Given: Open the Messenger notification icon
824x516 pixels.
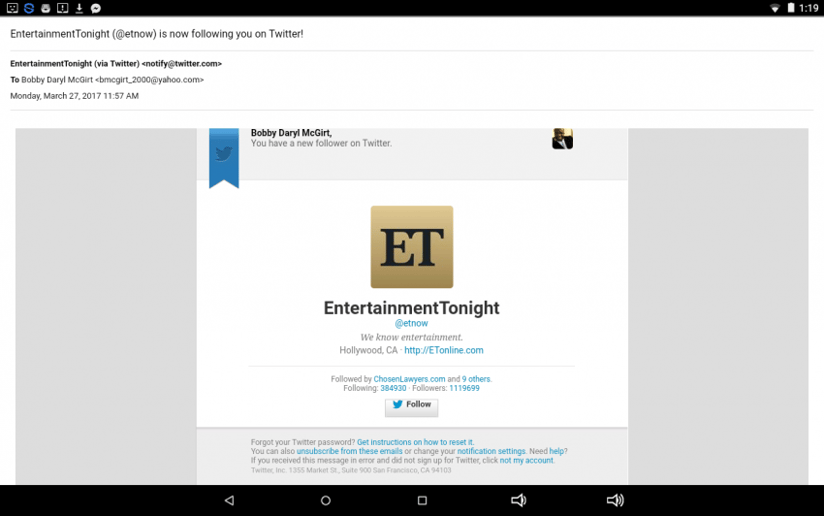Looking at the screenshot, I should click(96, 8).
